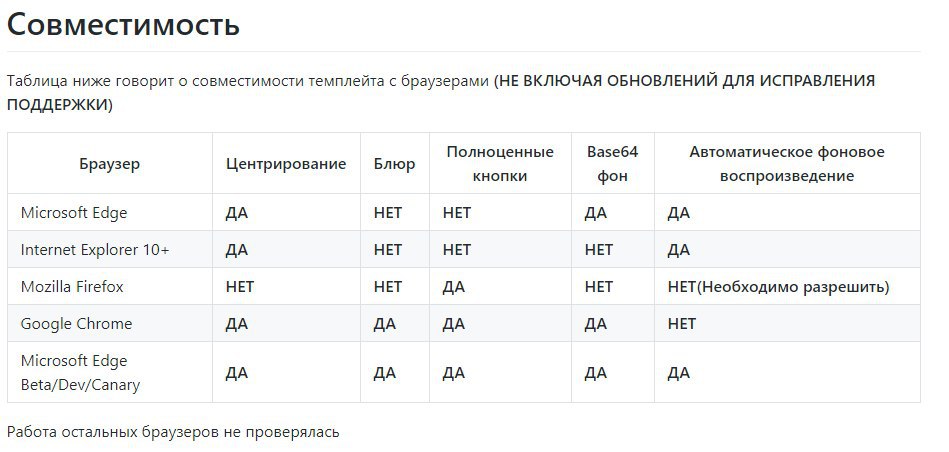The image size is (949, 452).
Task: Select Chrome's "ДА" cell under Блюр
Action: pyautogui.click(x=384, y=324)
